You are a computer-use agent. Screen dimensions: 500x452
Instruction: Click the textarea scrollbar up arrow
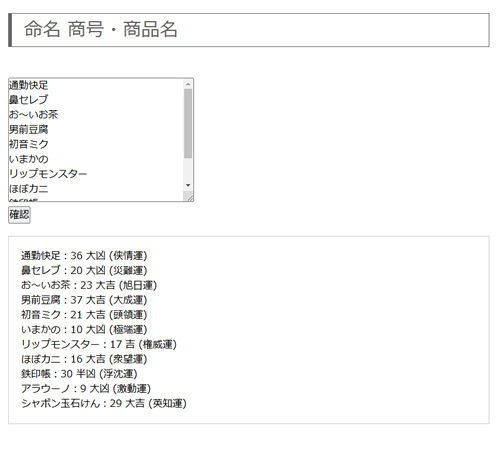(x=188, y=84)
